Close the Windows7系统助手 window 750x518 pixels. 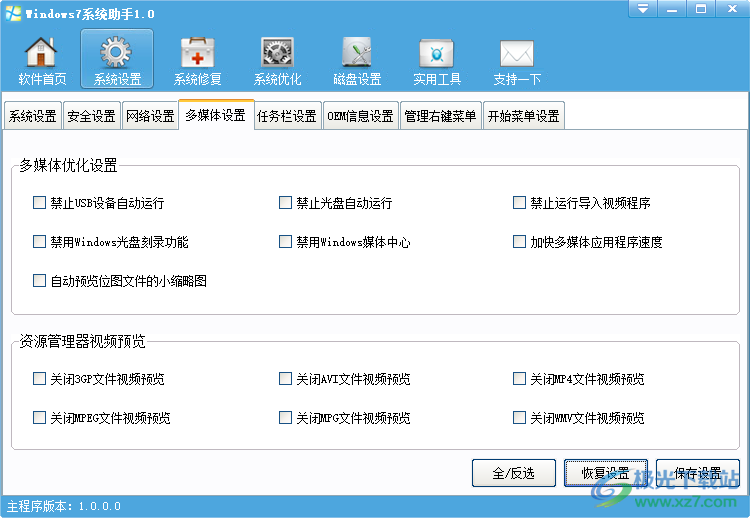pyautogui.click(x=732, y=9)
